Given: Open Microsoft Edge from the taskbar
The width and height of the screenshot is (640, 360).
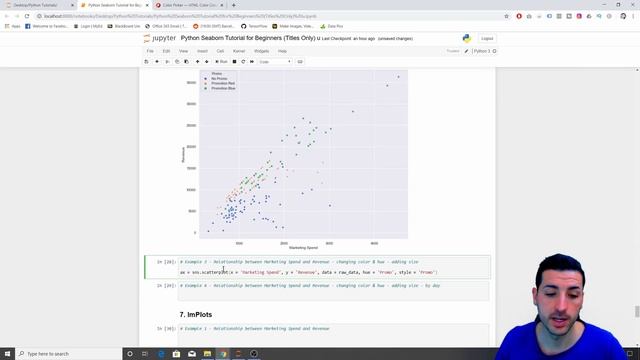Looking at the screenshot, I should tap(161, 353).
